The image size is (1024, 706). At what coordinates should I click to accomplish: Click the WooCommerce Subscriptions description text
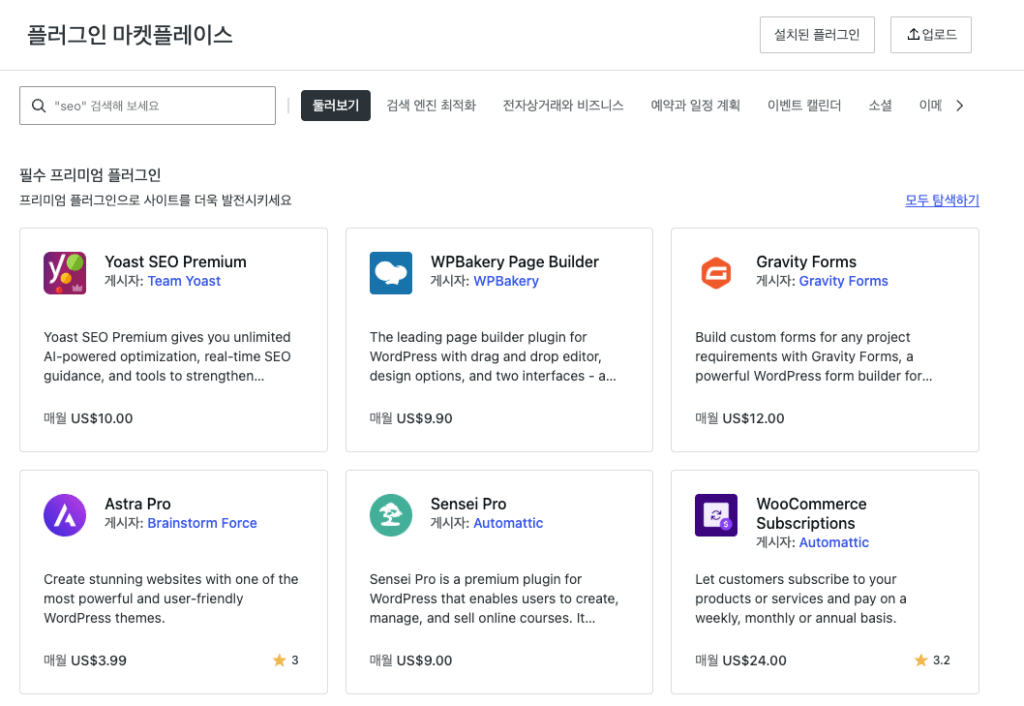tap(801, 599)
